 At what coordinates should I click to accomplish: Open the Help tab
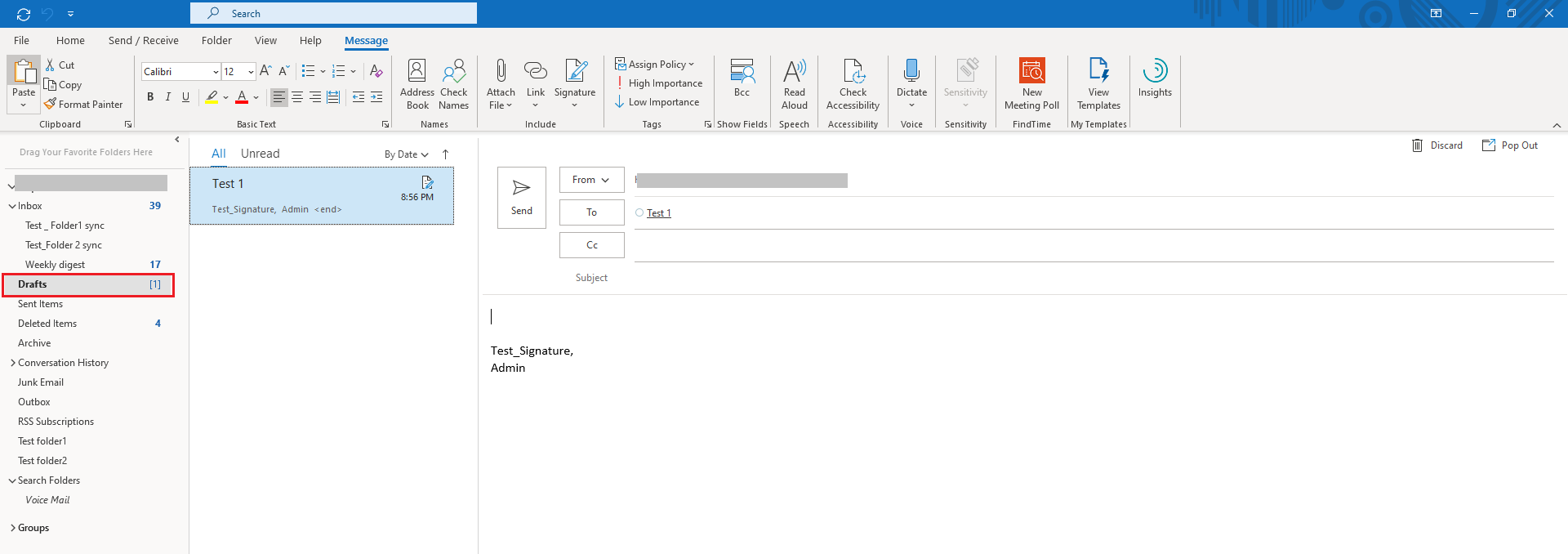(310, 40)
